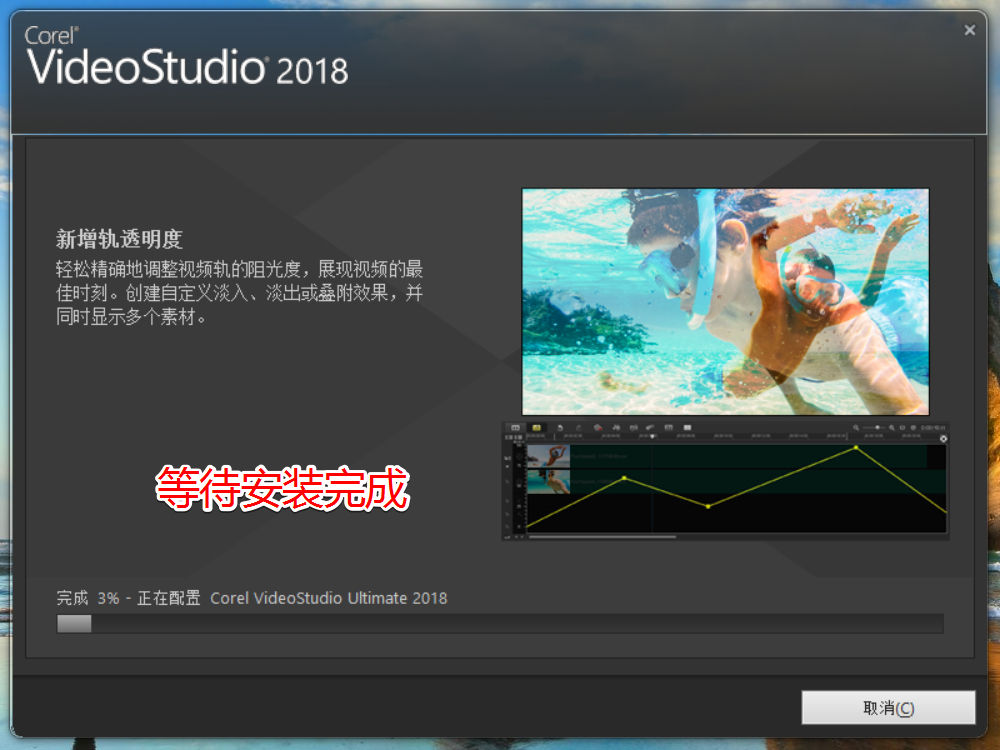This screenshot has height=750, width=1000.
Task: Click the status text 完成 3% - 正在配置
Action: (128, 598)
